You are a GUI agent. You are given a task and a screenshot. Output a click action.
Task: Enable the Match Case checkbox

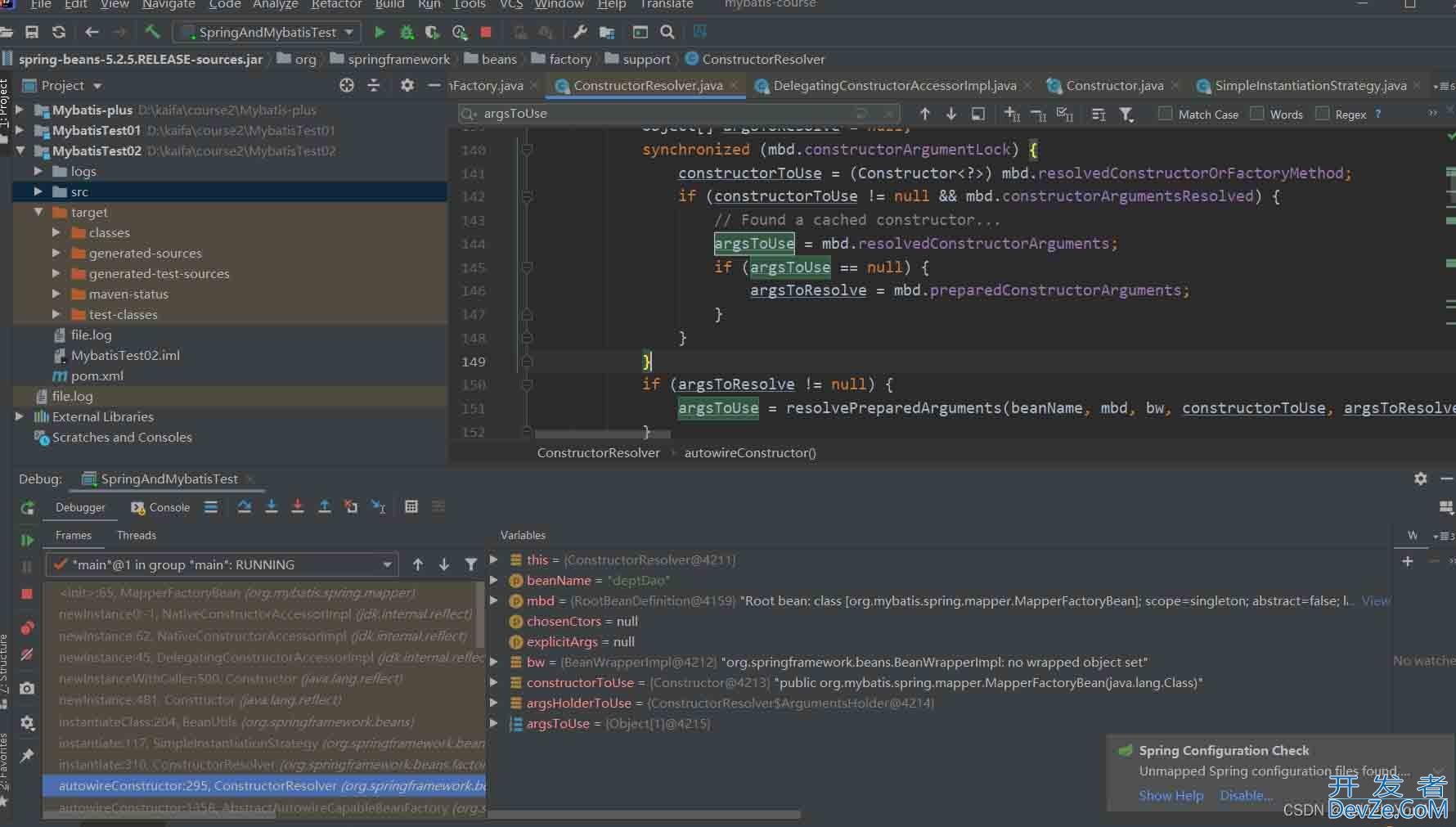click(x=1165, y=114)
